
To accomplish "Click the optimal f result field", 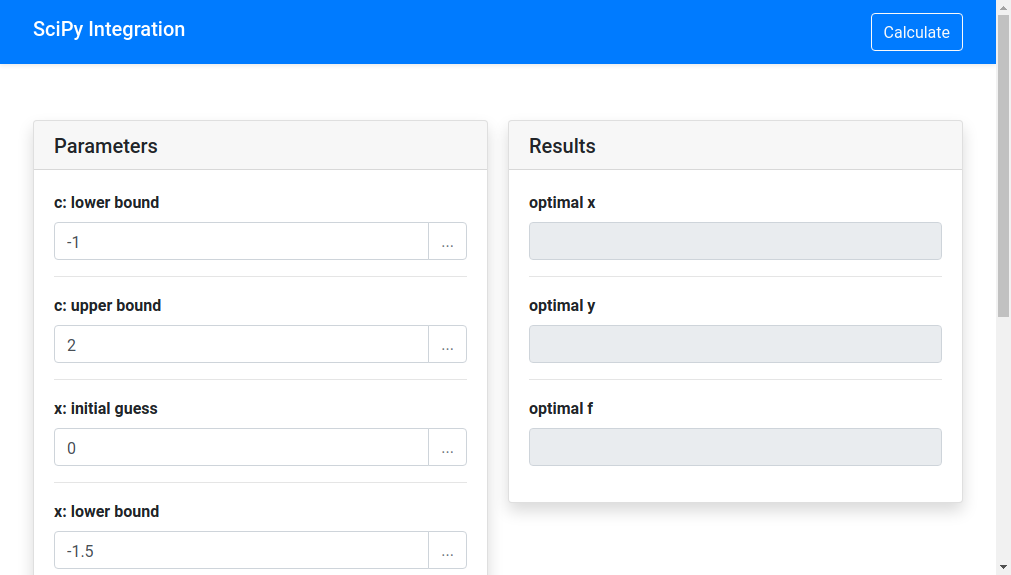I will pyautogui.click(x=735, y=447).
